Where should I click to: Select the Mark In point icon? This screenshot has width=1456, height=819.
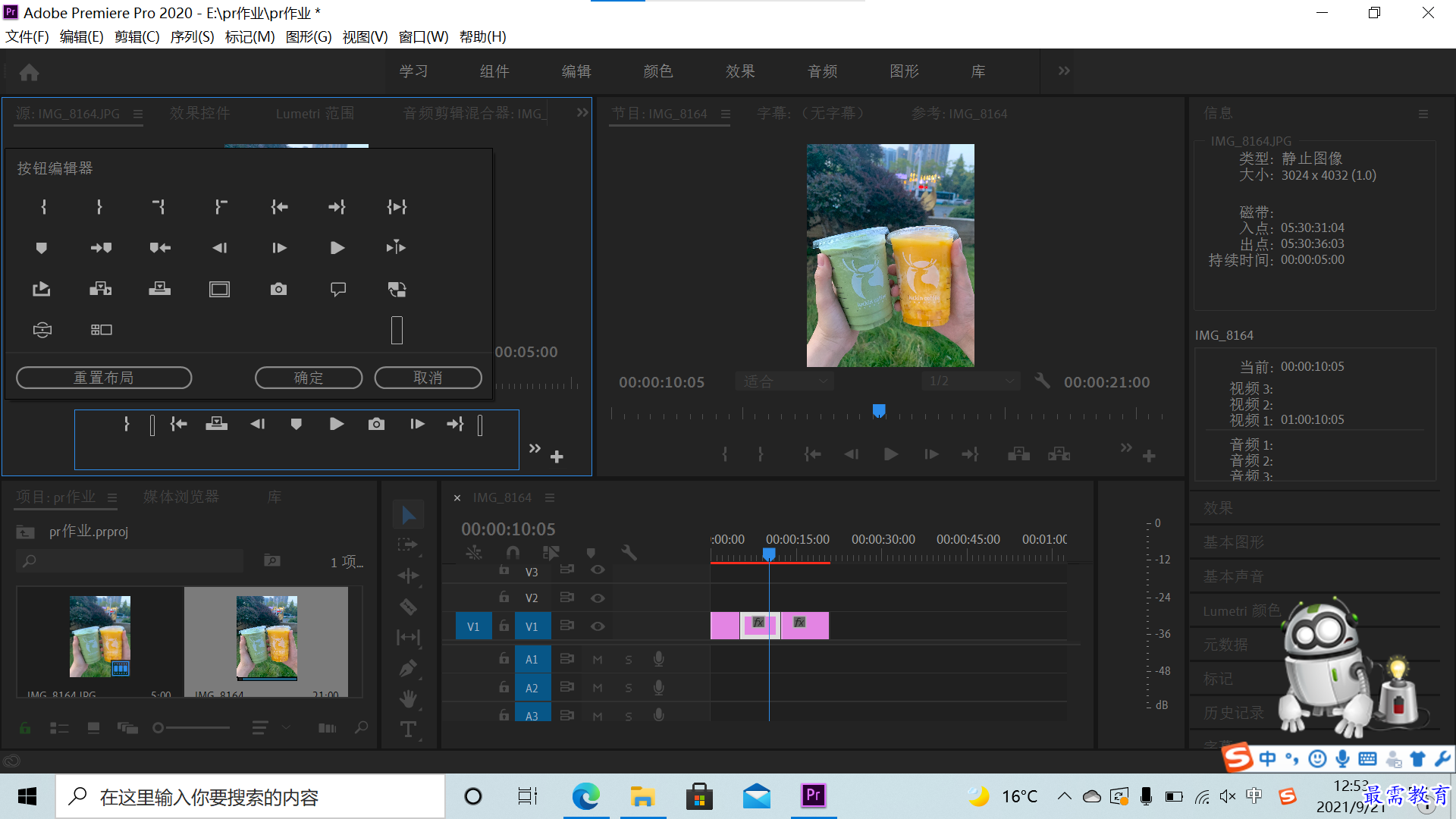click(42, 206)
